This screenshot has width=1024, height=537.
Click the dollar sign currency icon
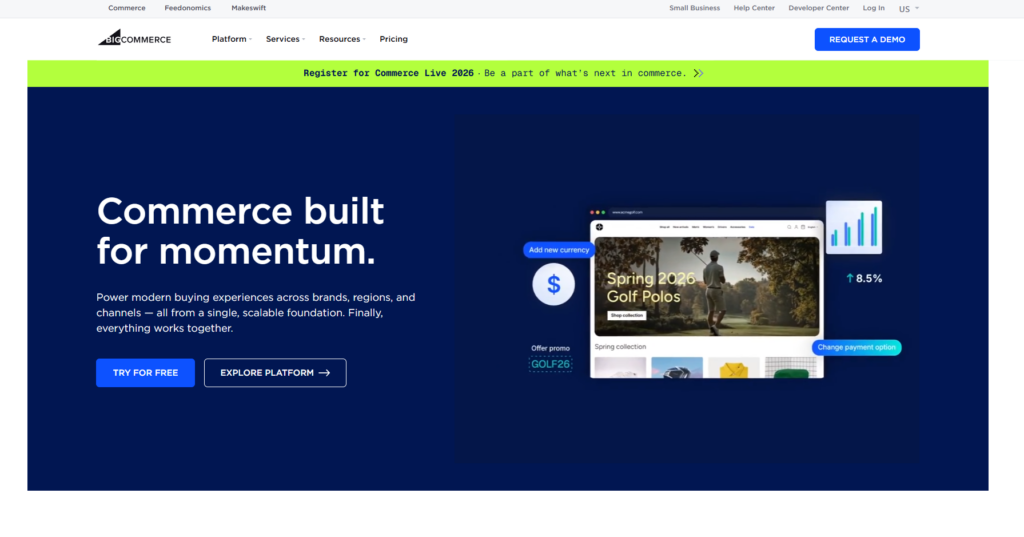point(553,284)
